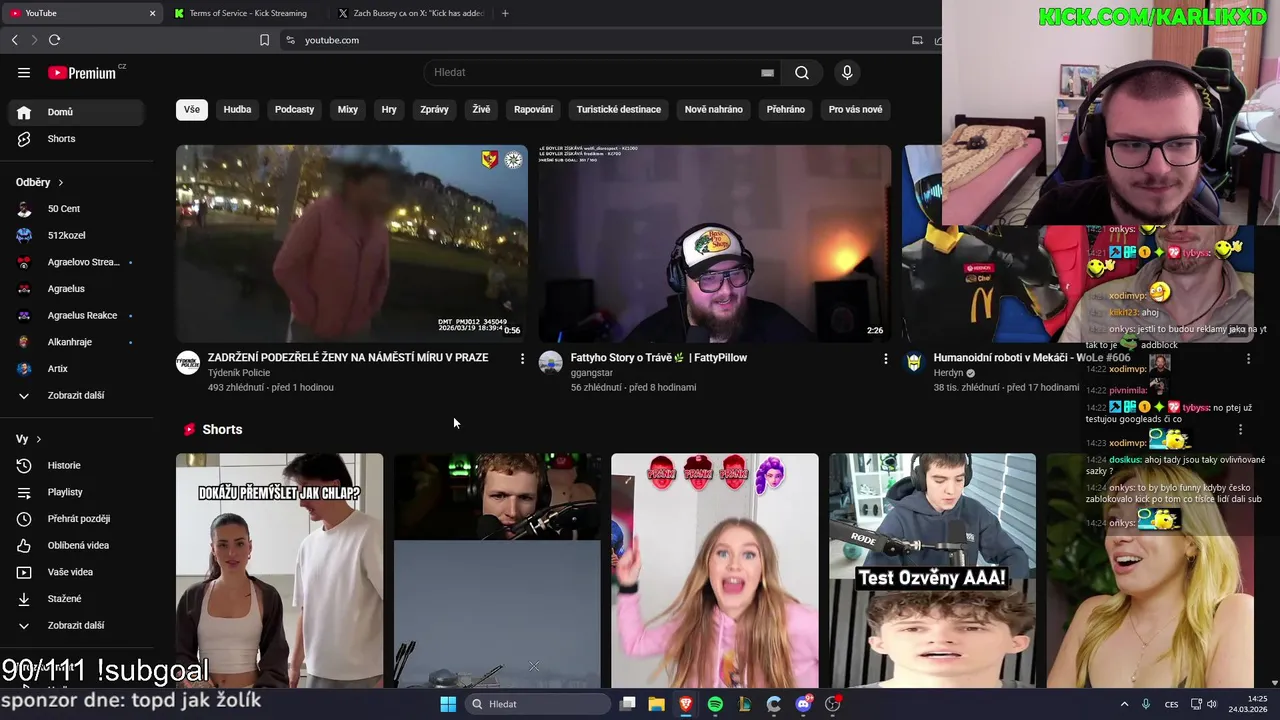Start voice search with the microphone
This screenshot has height=720, width=1280.
[847, 72]
